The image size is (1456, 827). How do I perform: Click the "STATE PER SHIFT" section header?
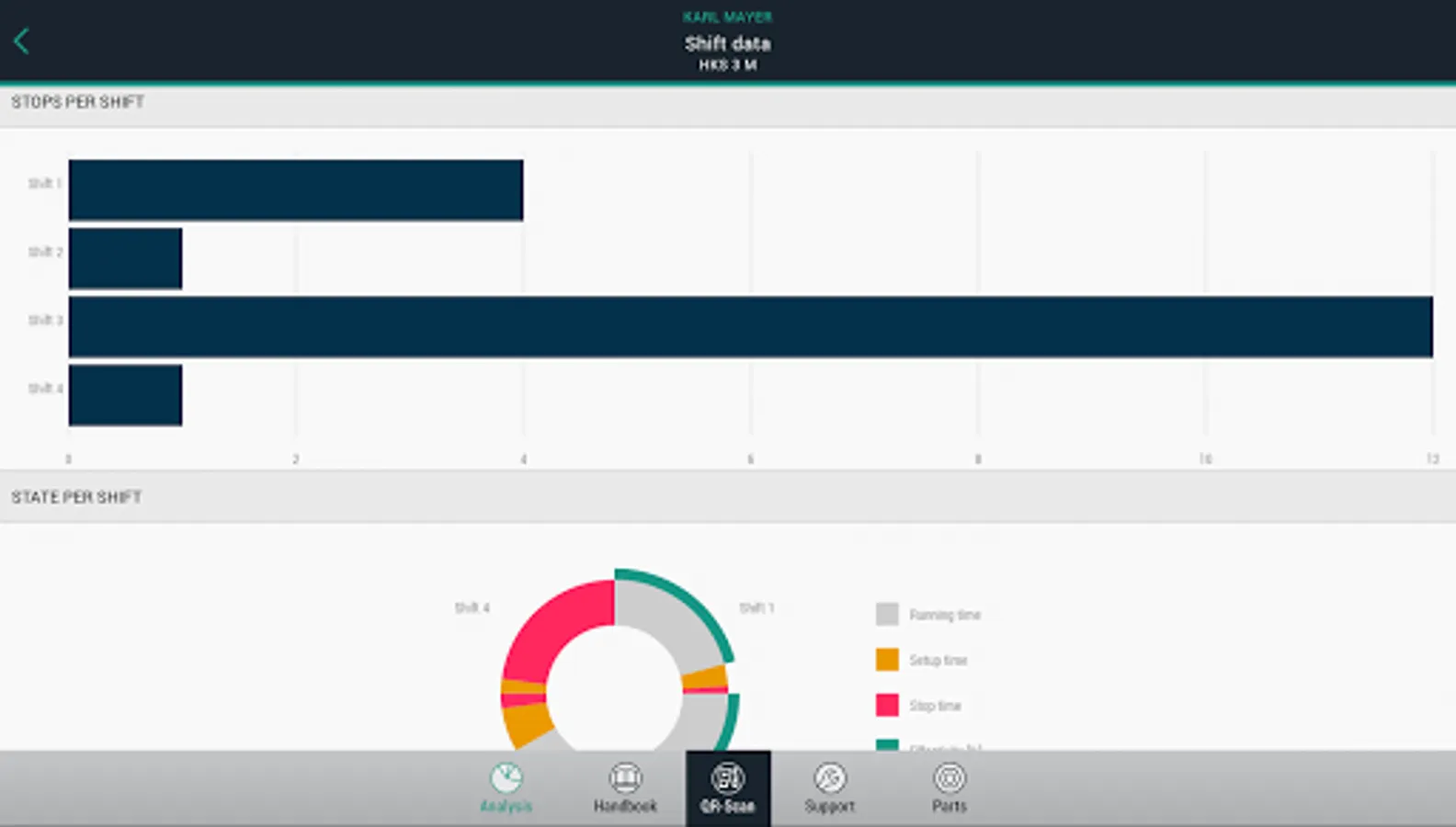[x=76, y=497]
